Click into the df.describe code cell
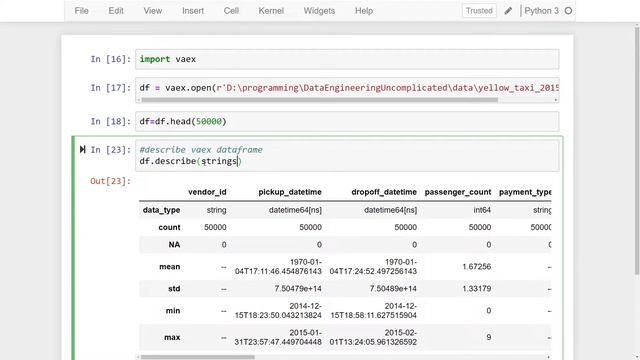 click(347, 156)
